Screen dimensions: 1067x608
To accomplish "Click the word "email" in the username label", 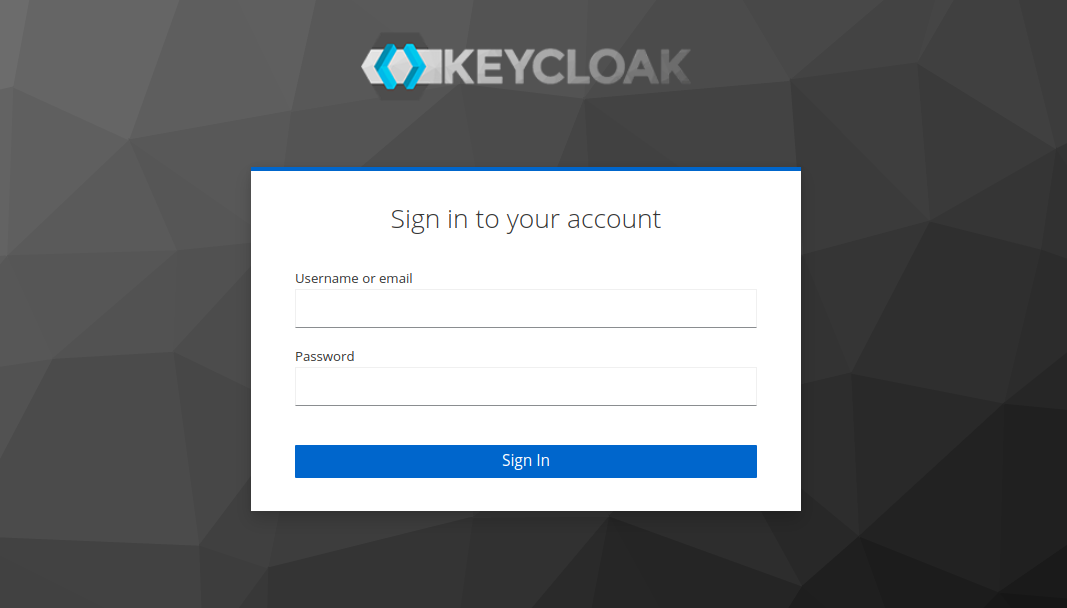I will 396,279.
